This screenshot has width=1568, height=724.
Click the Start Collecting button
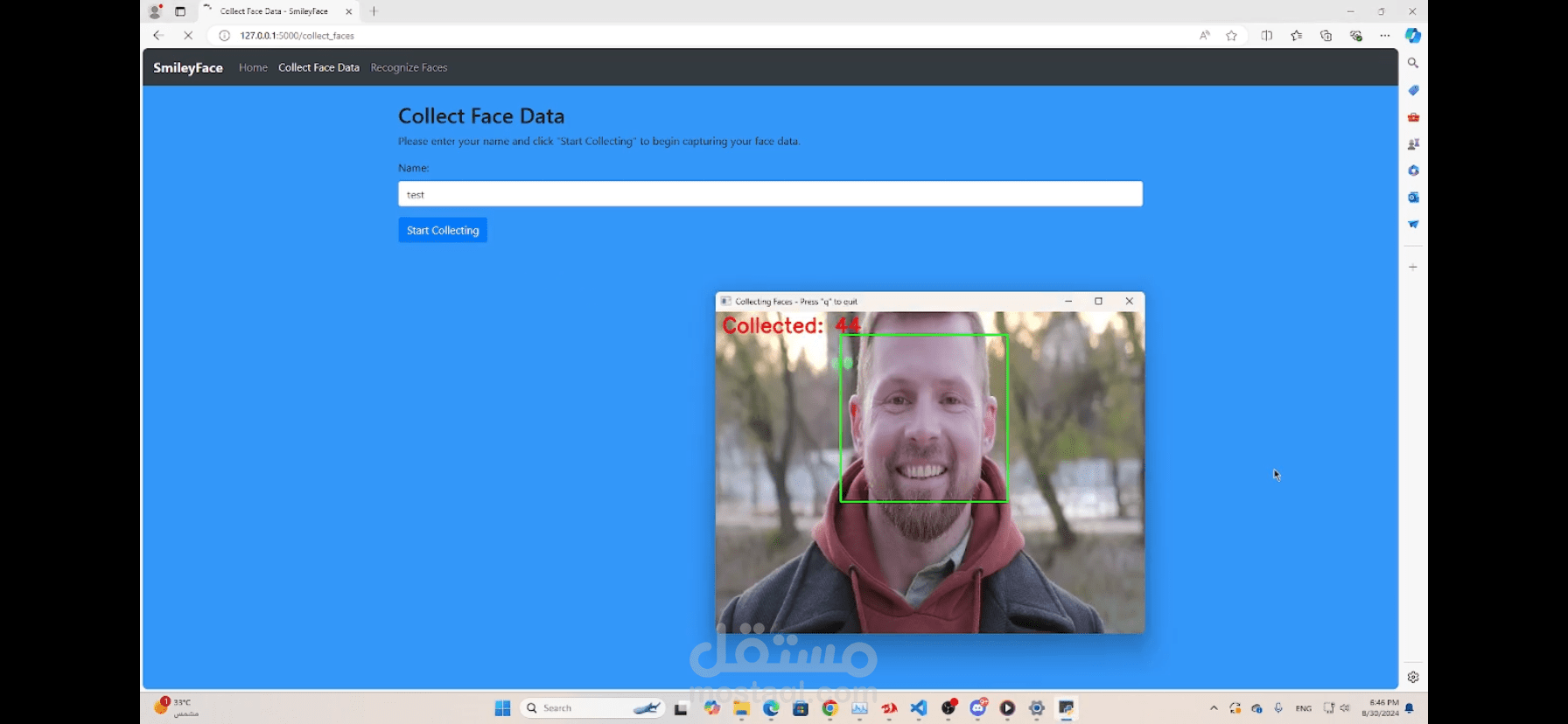pos(443,230)
